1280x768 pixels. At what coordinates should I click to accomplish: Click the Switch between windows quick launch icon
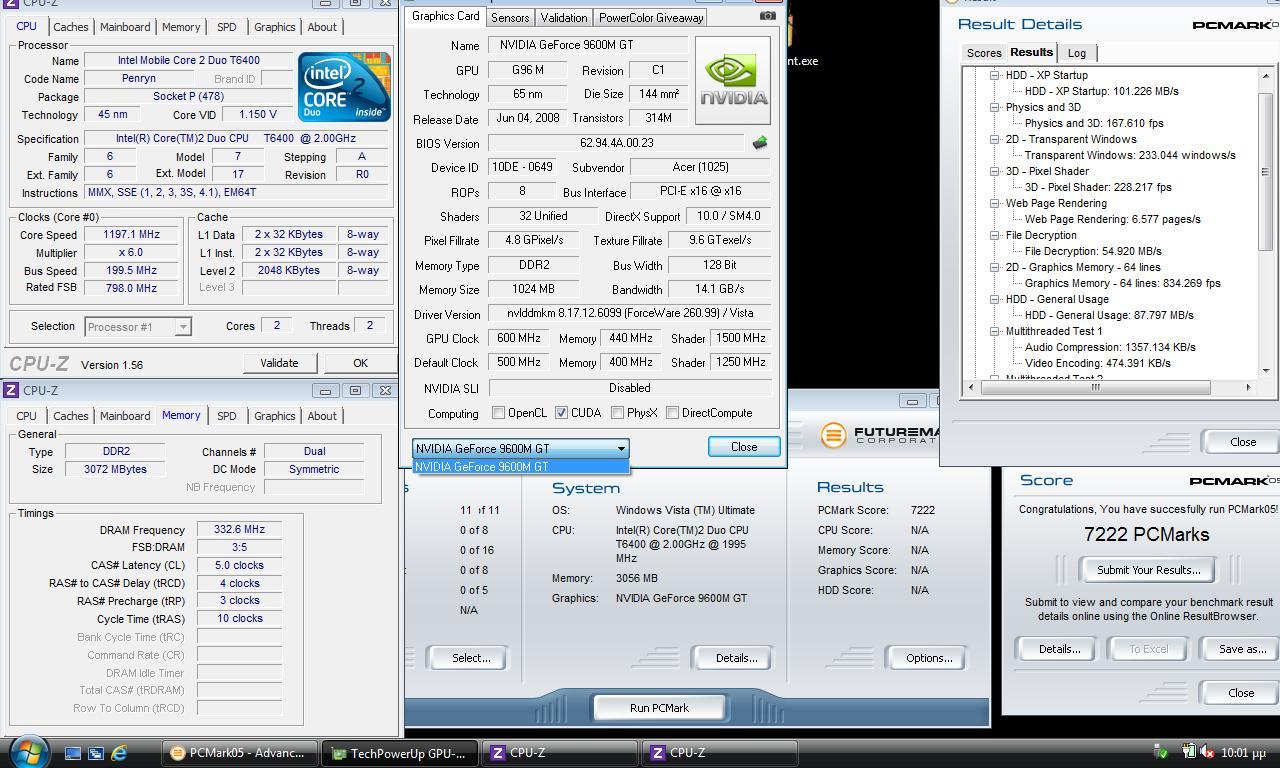coord(96,753)
